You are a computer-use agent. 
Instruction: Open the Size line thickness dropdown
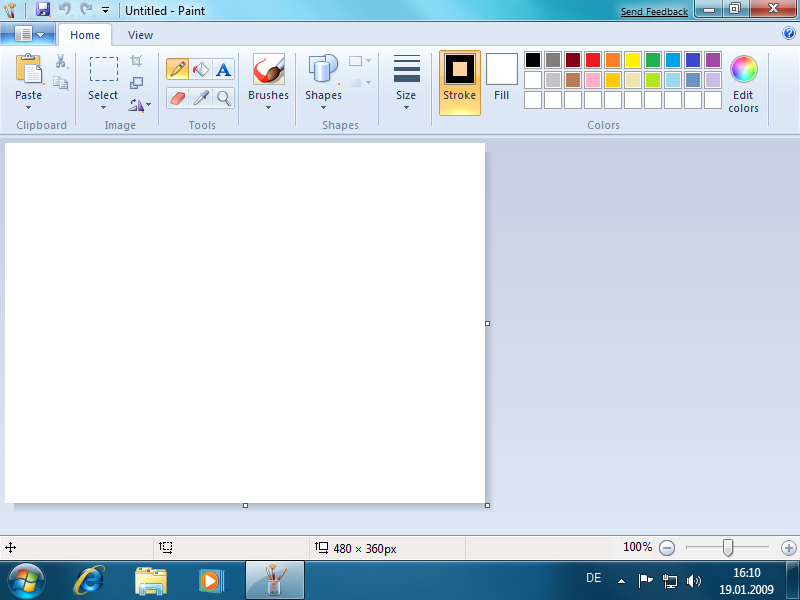pos(406,107)
